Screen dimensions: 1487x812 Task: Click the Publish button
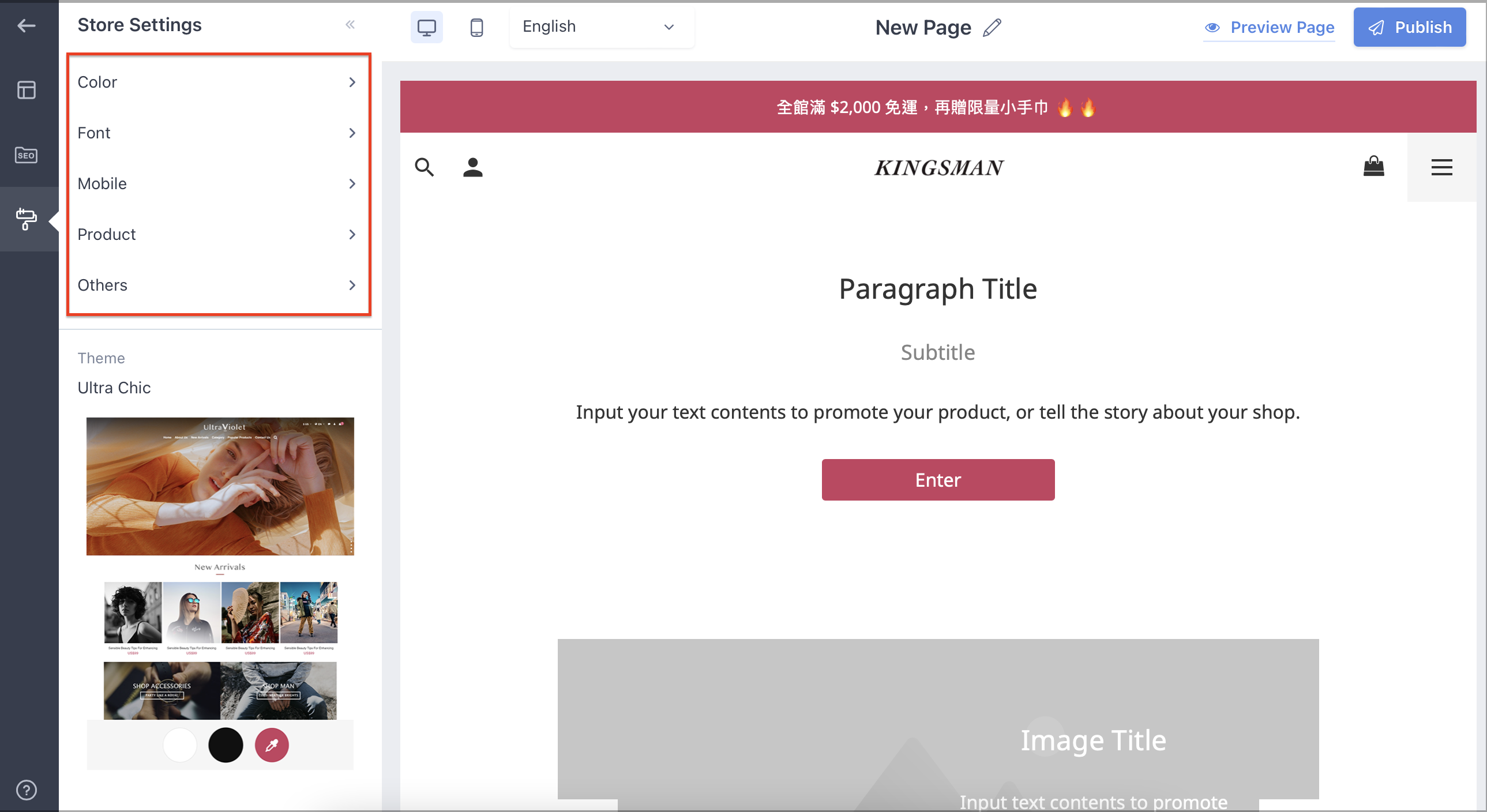click(x=1410, y=27)
